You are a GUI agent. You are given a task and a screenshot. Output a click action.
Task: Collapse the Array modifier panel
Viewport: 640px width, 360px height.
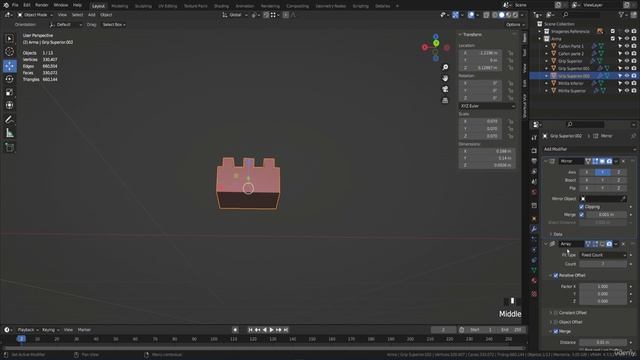546,244
